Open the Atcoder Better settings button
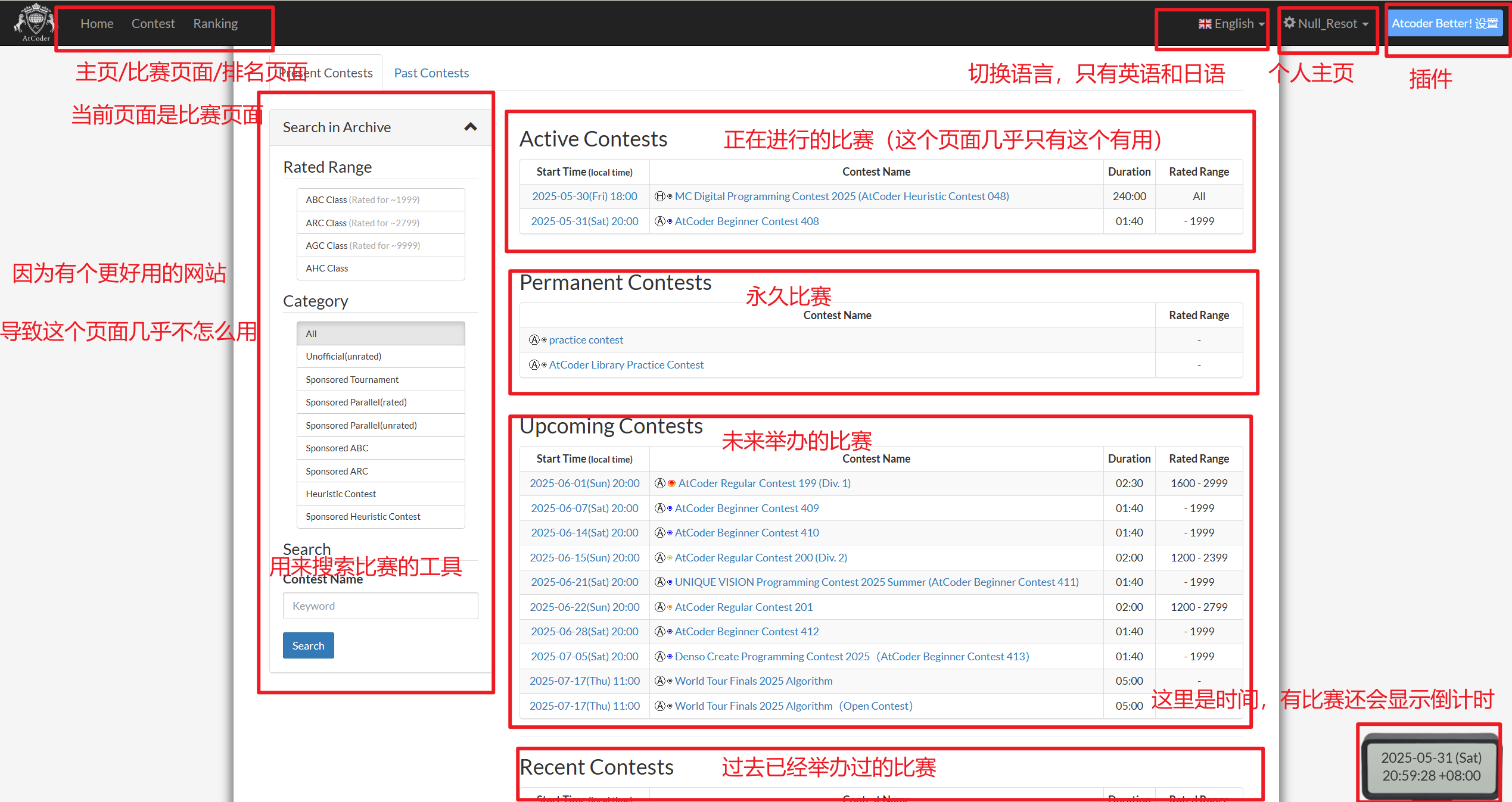The height and width of the screenshot is (802, 1512). click(1445, 24)
